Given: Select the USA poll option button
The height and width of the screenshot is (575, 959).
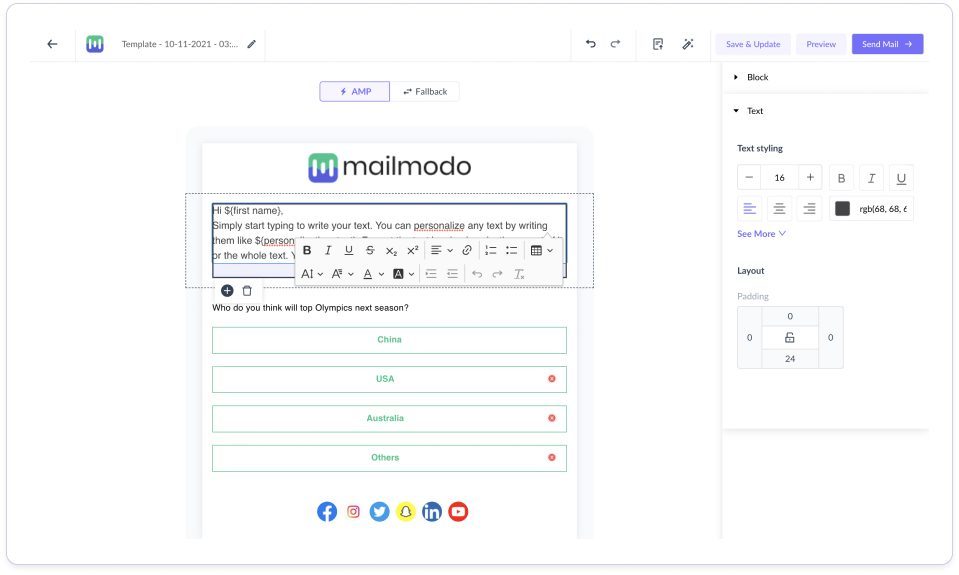Looking at the screenshot, I should point(389,379).
